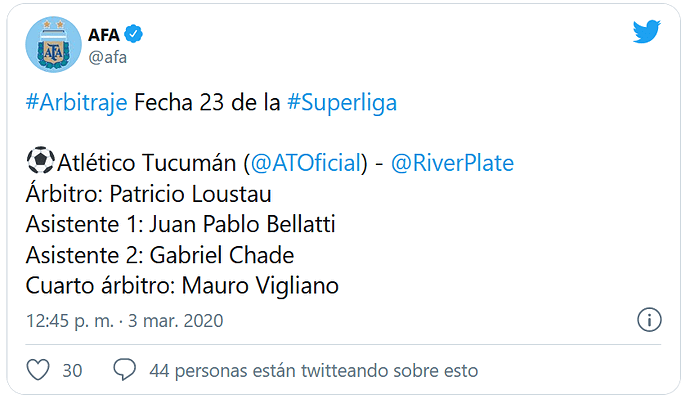Viewport: 690px width, 398px height.
Task: Open tweet info circle icon
Action: [x=649, y=320]
